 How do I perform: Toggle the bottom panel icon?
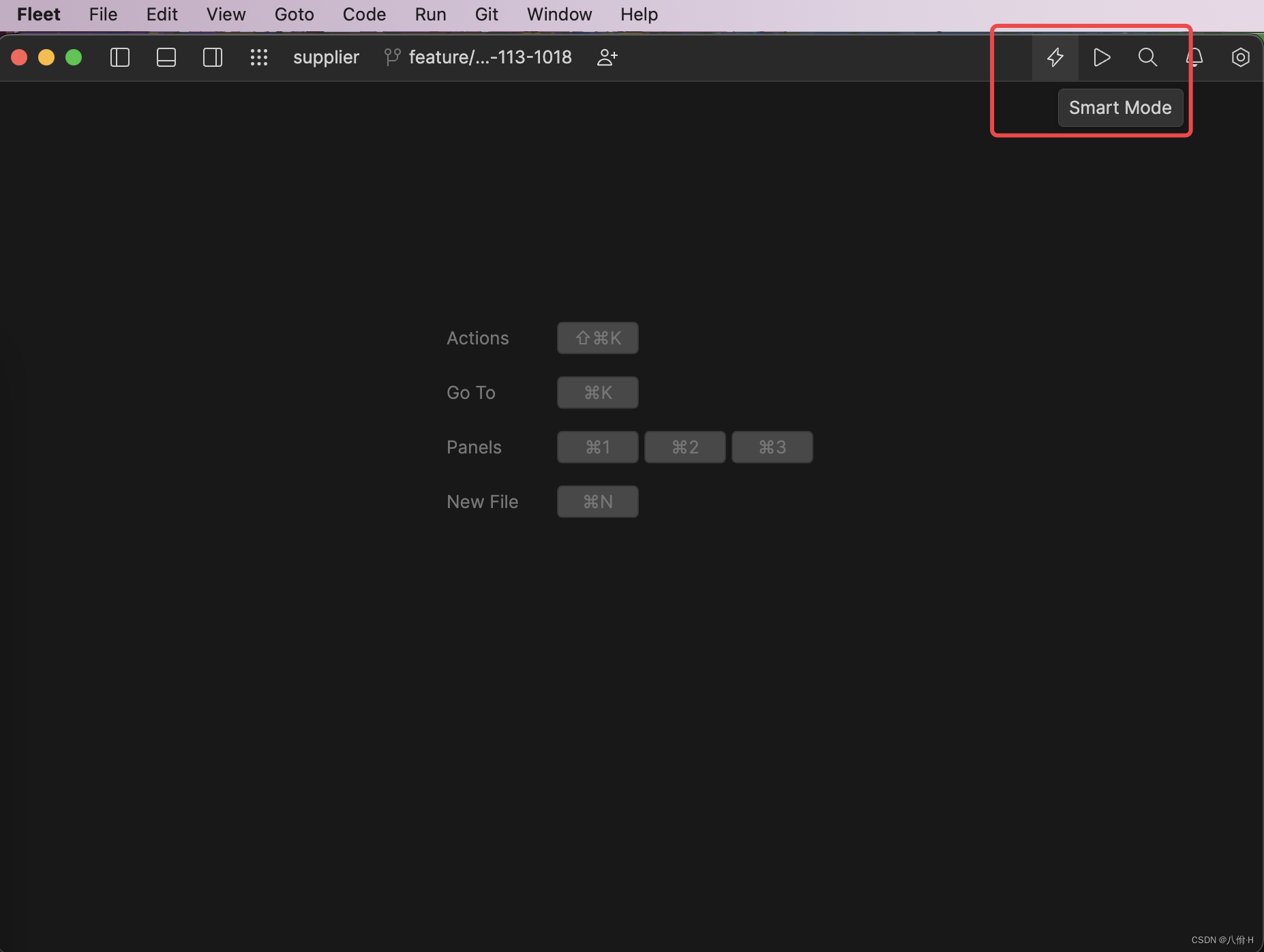(166, 57)
